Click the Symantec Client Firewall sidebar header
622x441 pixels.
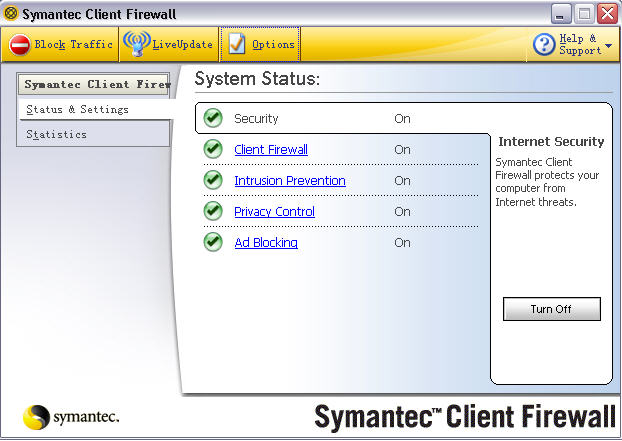point(94,84)
